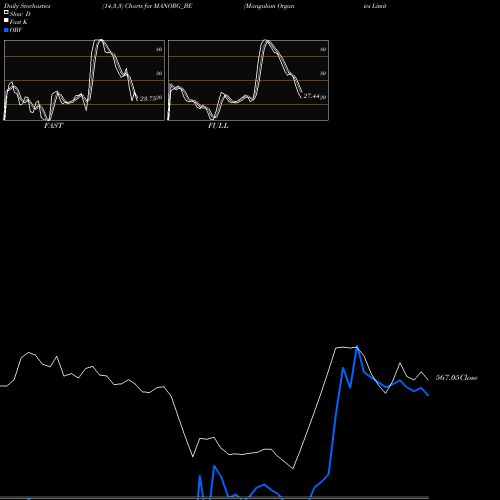
Task: Select the 'OBV' legend label
Action: [x=16, y=30]
